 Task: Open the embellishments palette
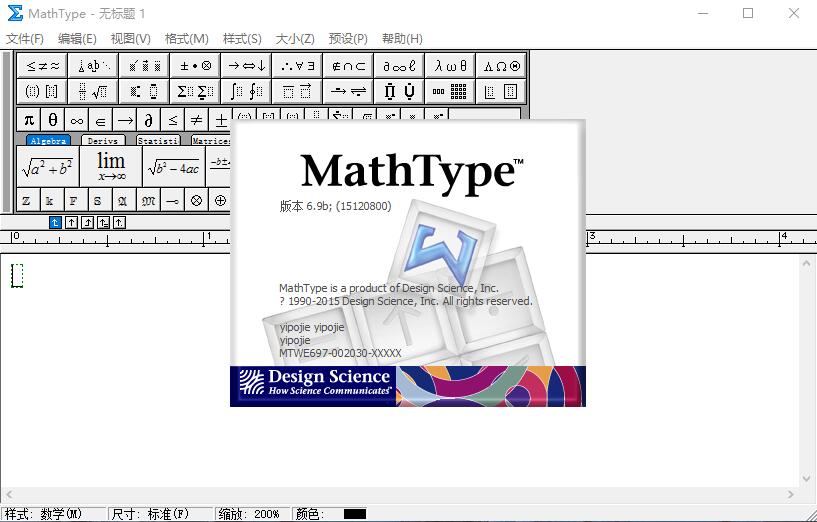pyautogui.click(x=144, y=66)
